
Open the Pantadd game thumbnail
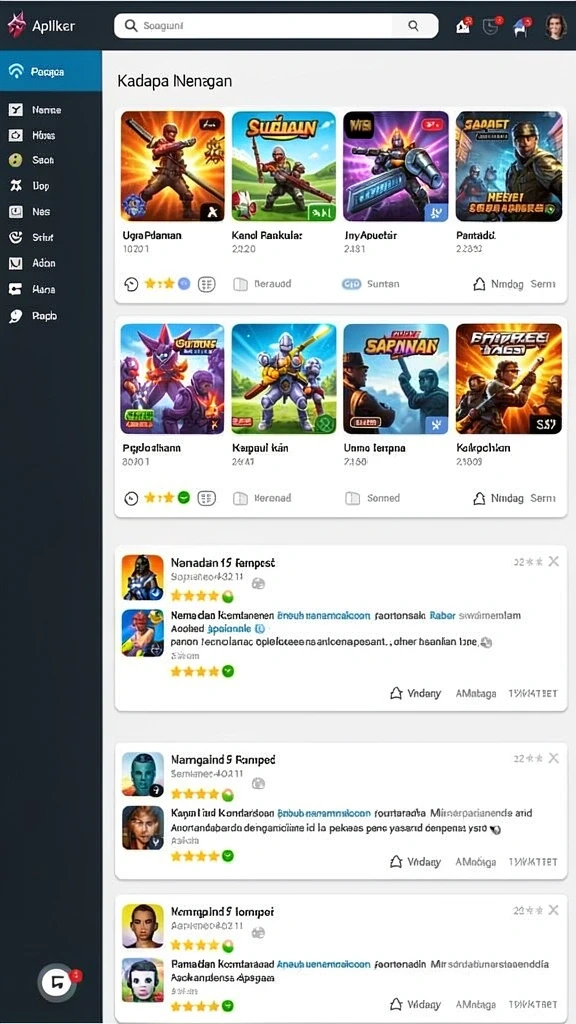(x=509, y=166)
